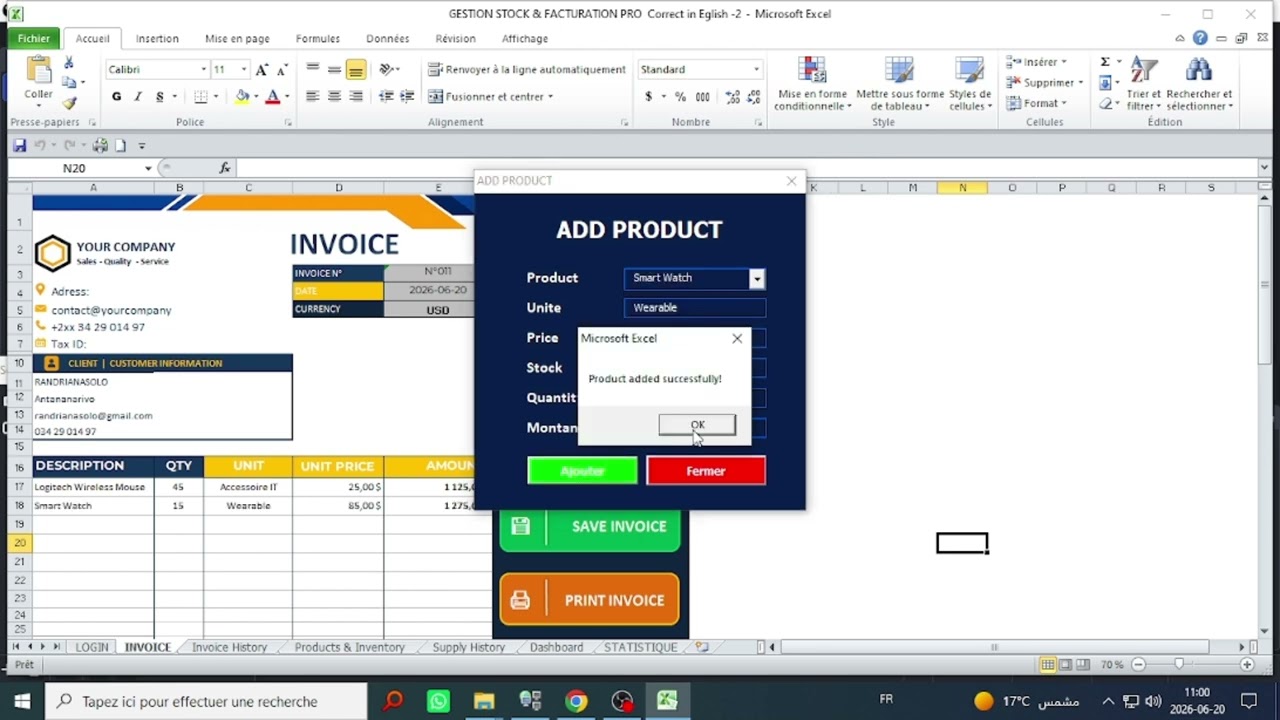Click the zoom slider plus button

[x=1247, y=665]
